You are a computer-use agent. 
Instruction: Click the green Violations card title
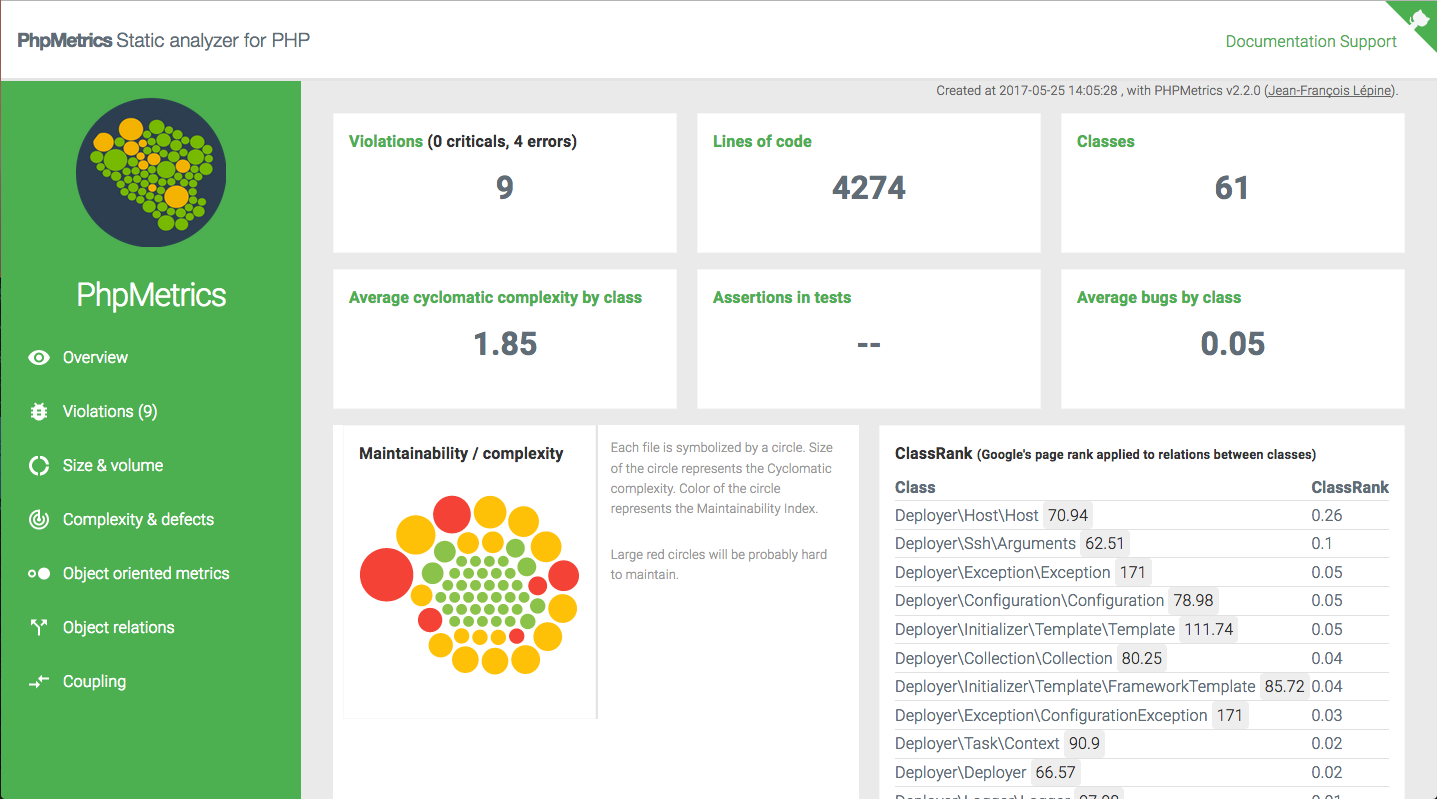tap(385, 142)
